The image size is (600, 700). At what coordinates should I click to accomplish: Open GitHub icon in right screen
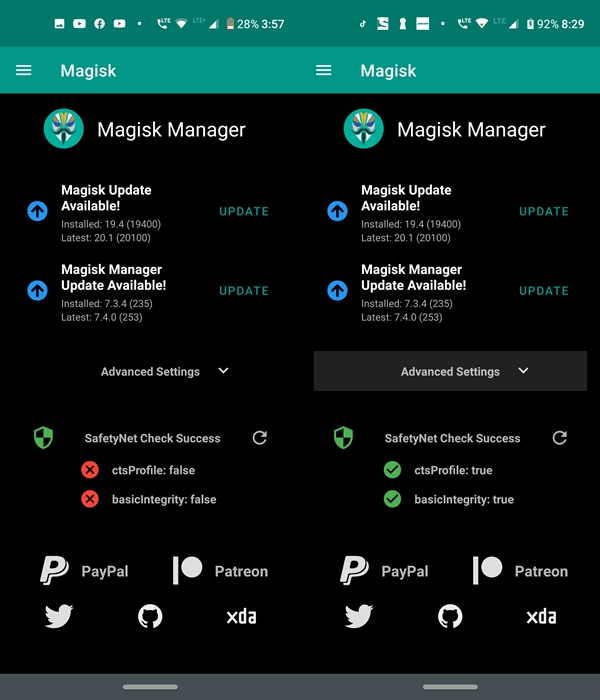coord(450,616)
